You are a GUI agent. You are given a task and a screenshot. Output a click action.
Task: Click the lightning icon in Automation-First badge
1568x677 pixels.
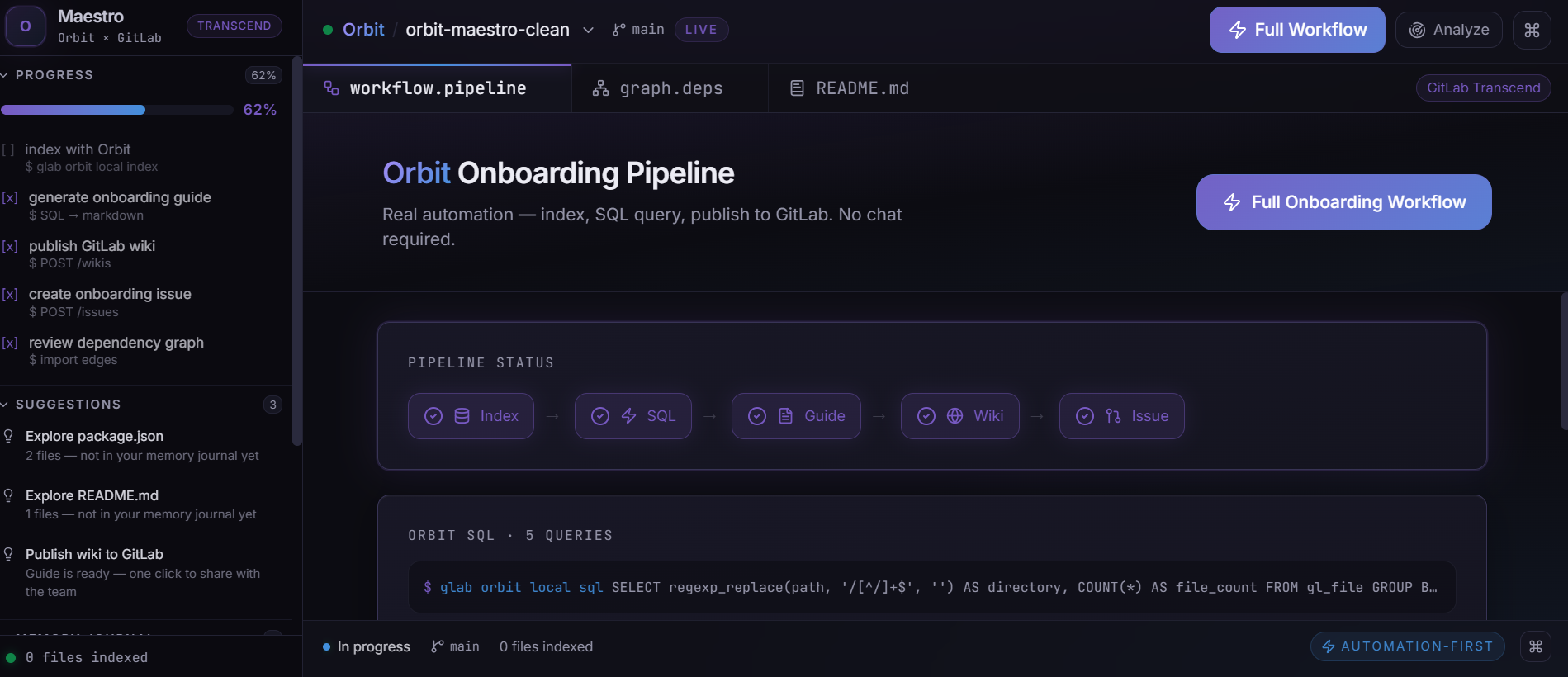(1329, 646)
